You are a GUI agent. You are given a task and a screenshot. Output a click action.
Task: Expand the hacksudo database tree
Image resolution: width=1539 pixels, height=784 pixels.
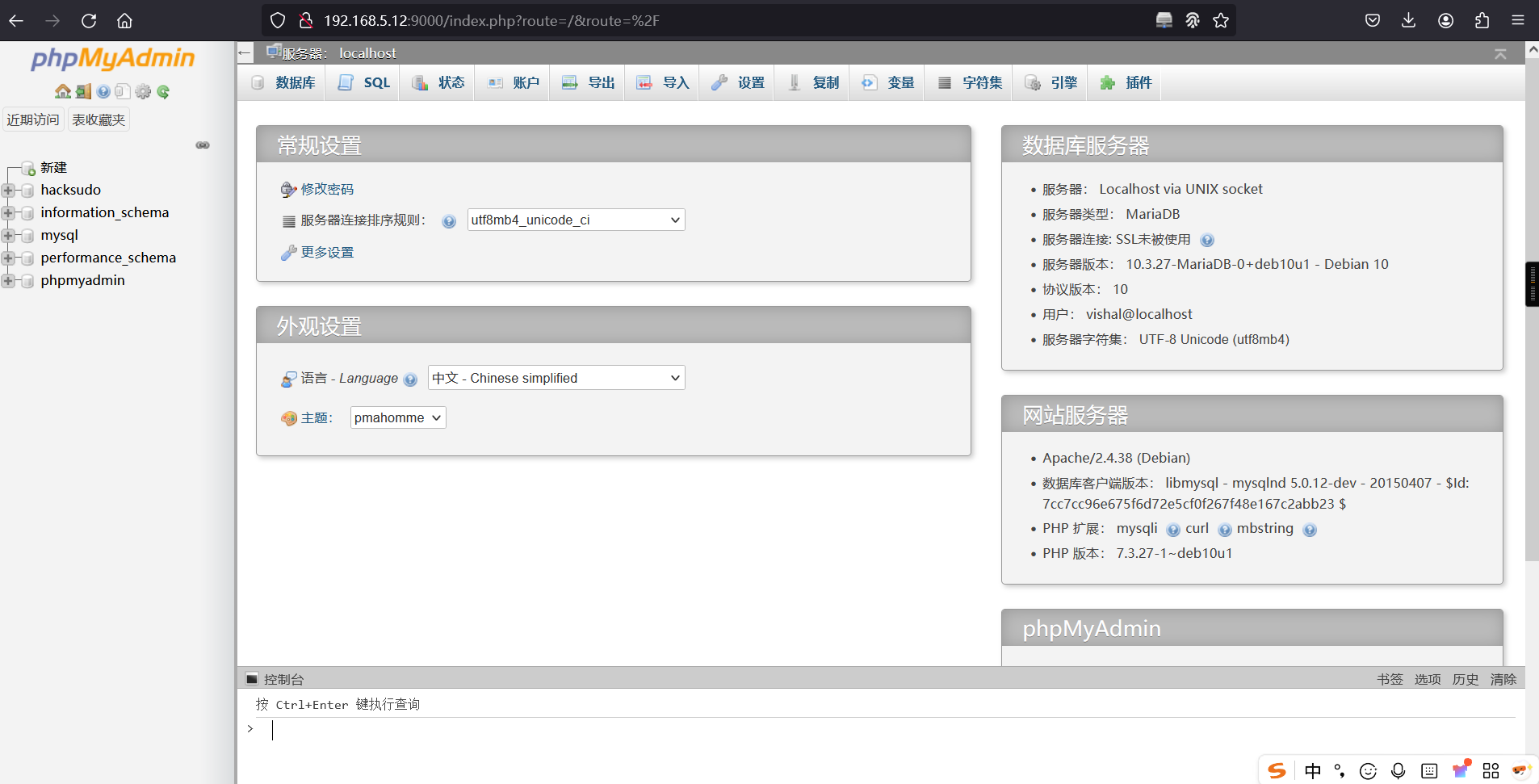point(8,191)
